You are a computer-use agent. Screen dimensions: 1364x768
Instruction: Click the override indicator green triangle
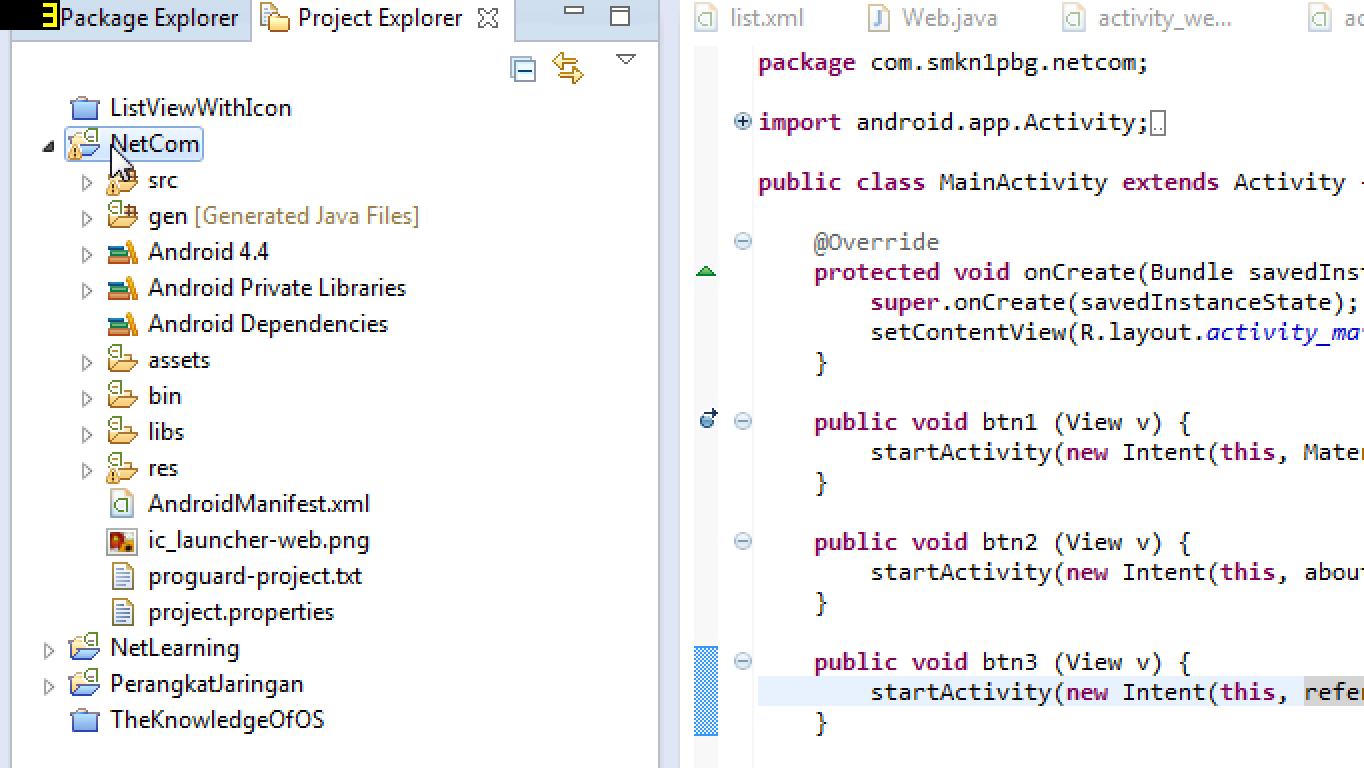706,271
